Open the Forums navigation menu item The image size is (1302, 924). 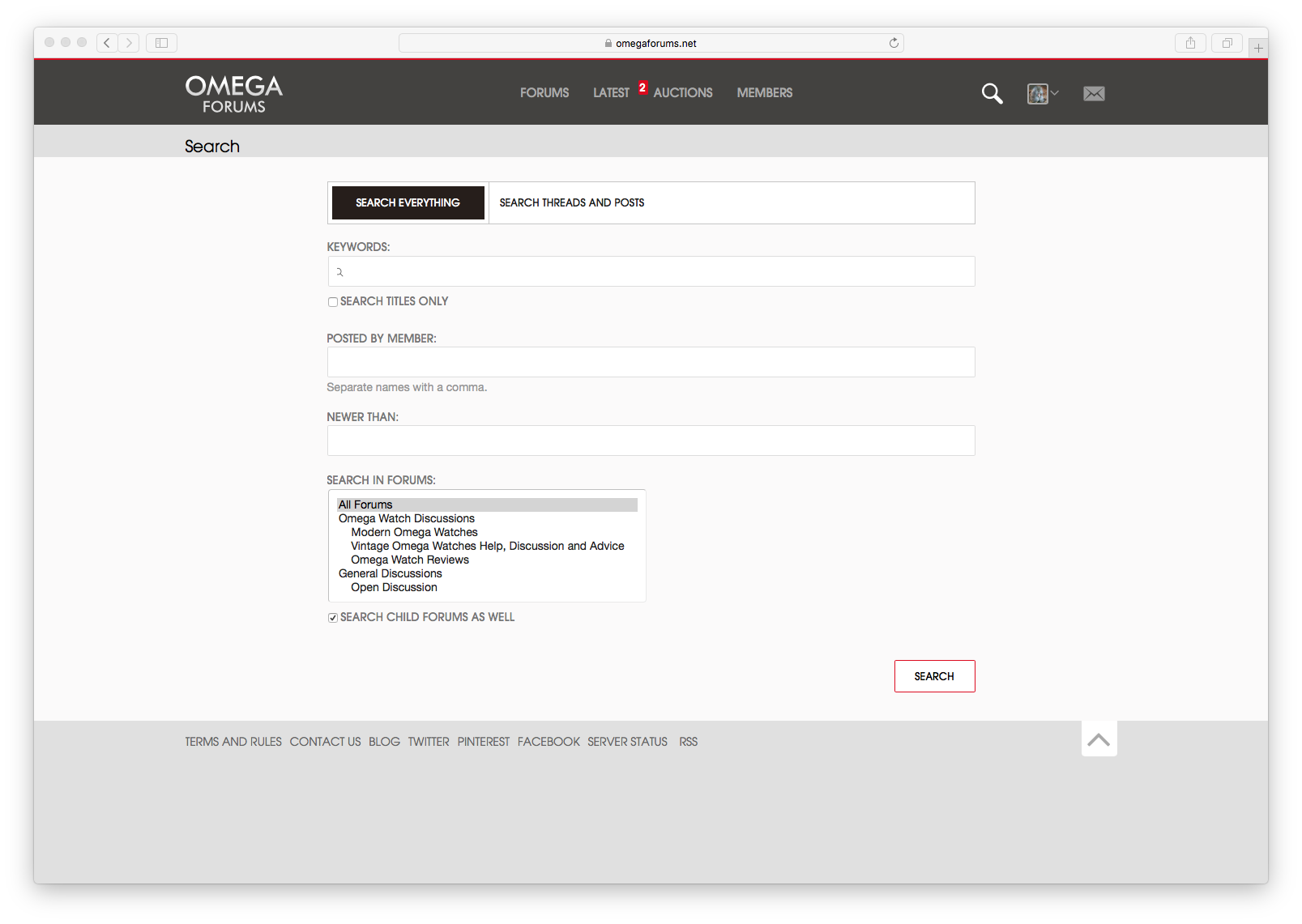tap(544, 93)
